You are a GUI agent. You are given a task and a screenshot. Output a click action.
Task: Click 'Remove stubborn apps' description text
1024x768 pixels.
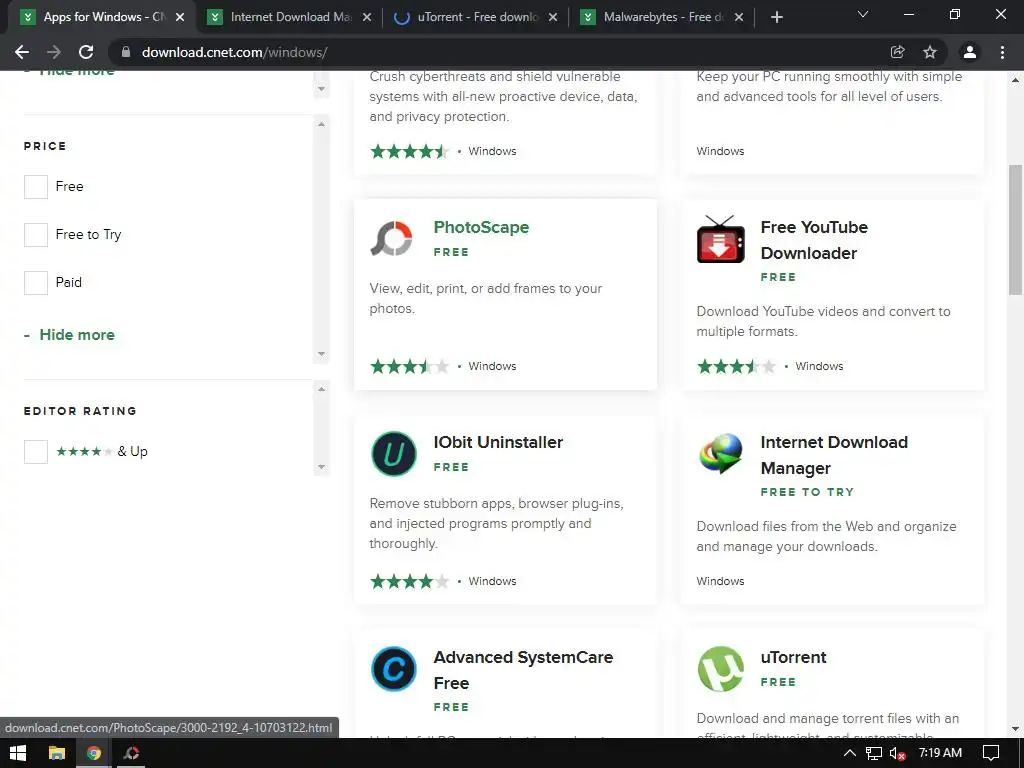pos(496,524)
